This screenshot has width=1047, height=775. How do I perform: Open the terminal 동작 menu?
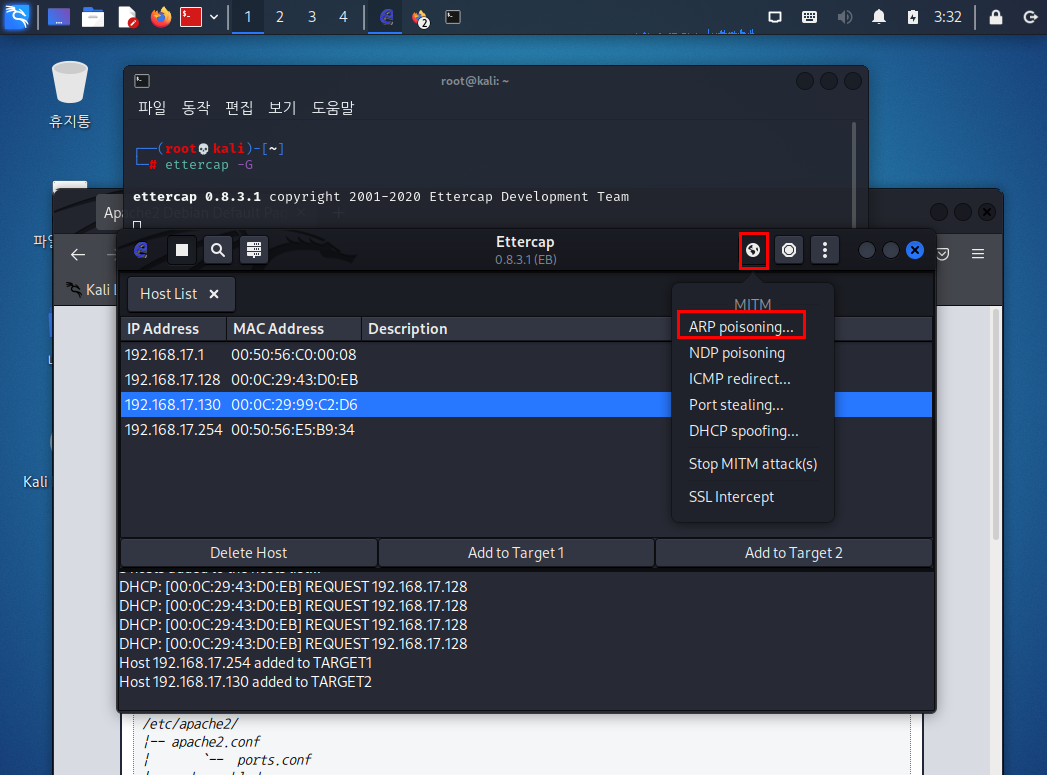point(196,107)
